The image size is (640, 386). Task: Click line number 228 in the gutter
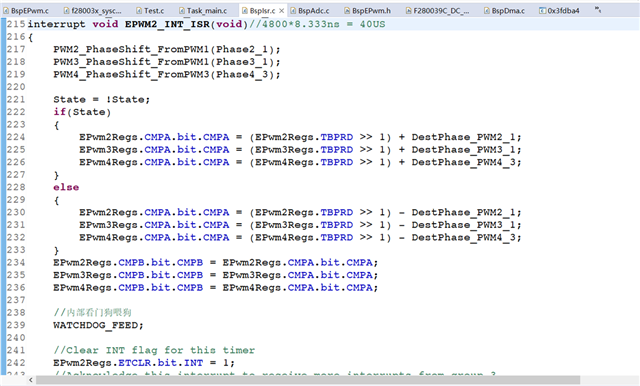(x=16, y=187)
